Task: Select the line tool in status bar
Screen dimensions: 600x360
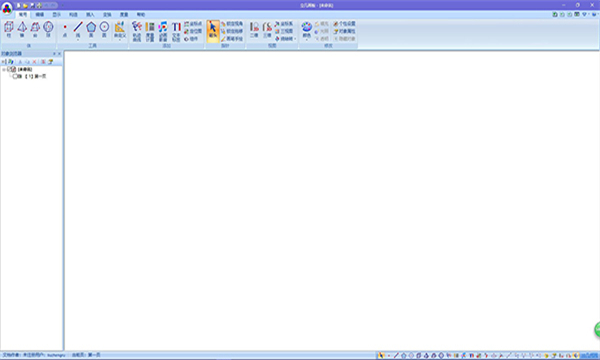Action: [396, 355]
